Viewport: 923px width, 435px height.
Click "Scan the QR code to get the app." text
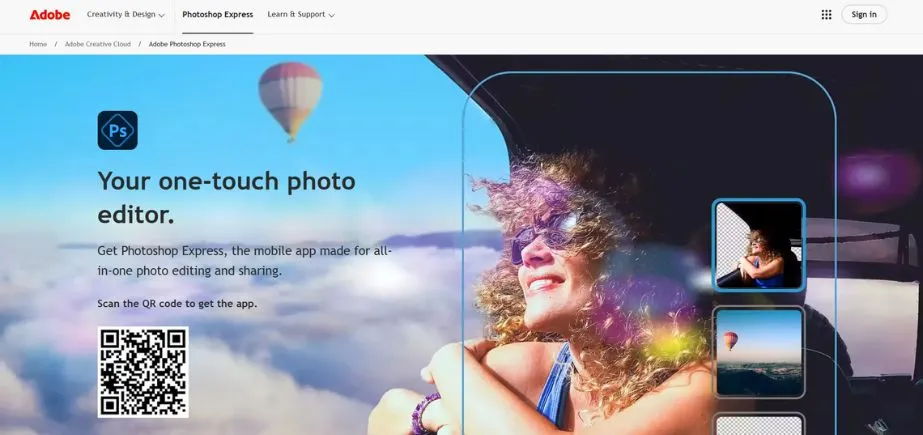click(x=177, y=304)
